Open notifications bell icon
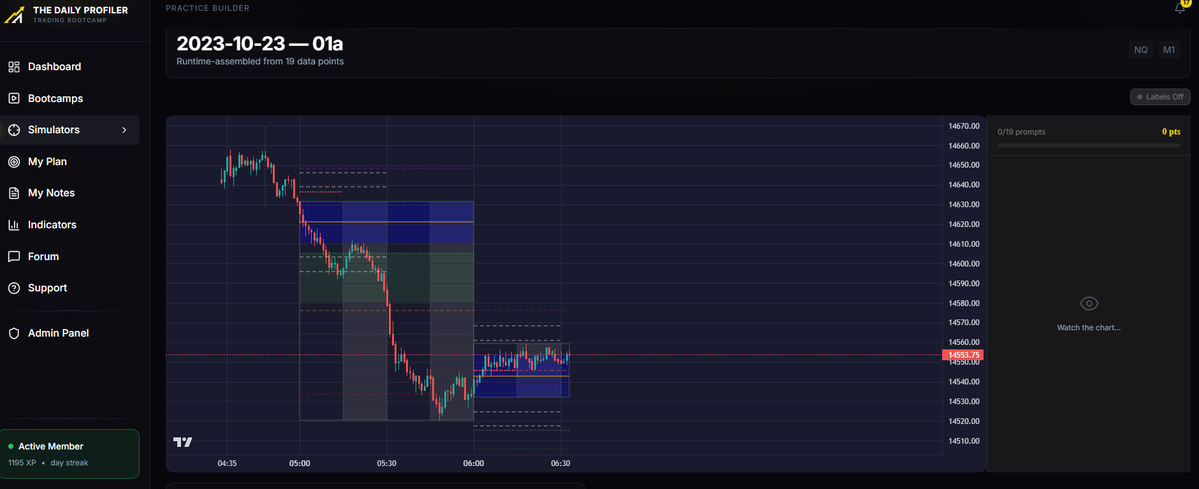 coord(1179,8)
